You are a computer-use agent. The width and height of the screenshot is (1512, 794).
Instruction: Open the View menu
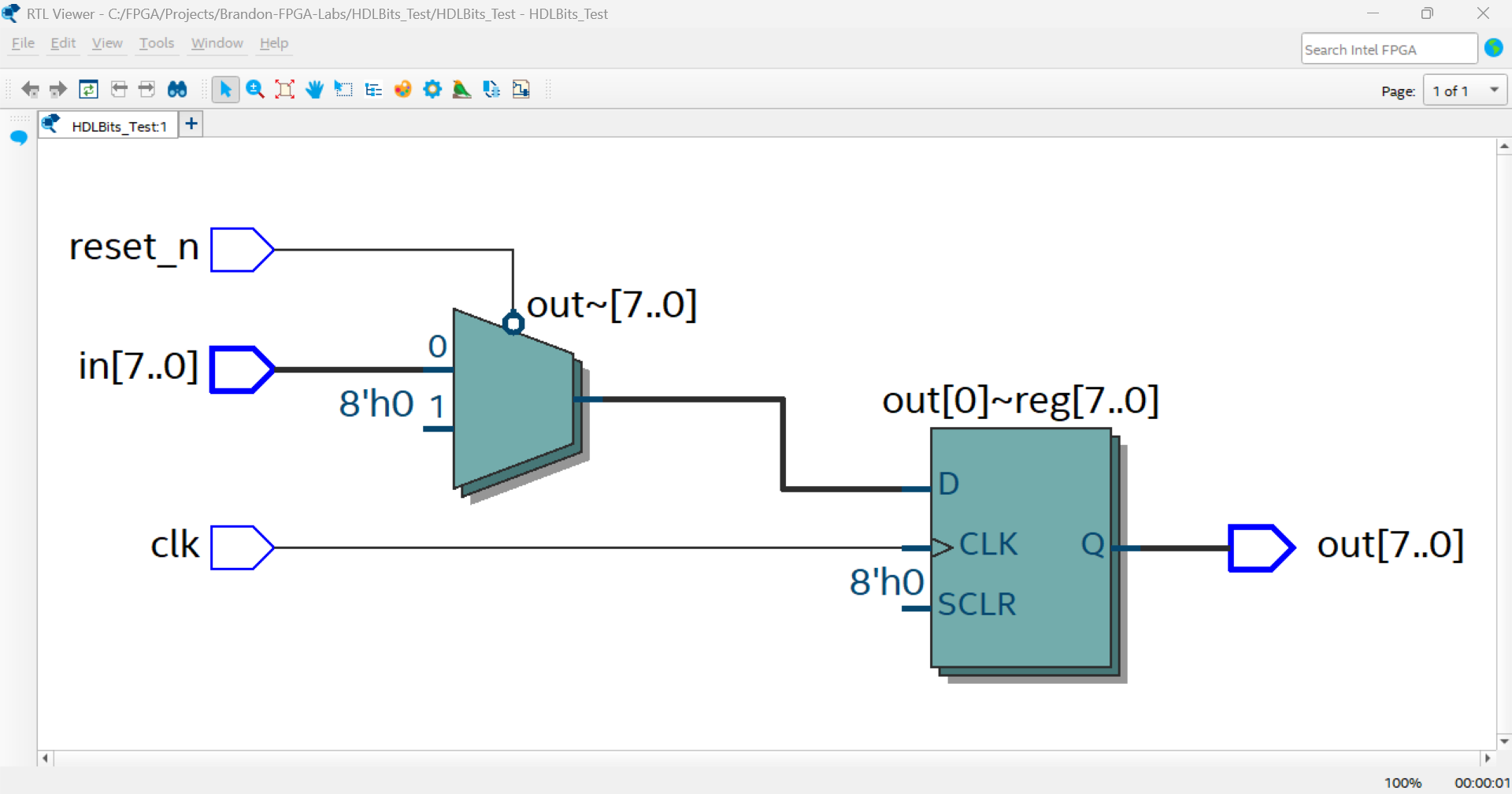click(106, 43)
